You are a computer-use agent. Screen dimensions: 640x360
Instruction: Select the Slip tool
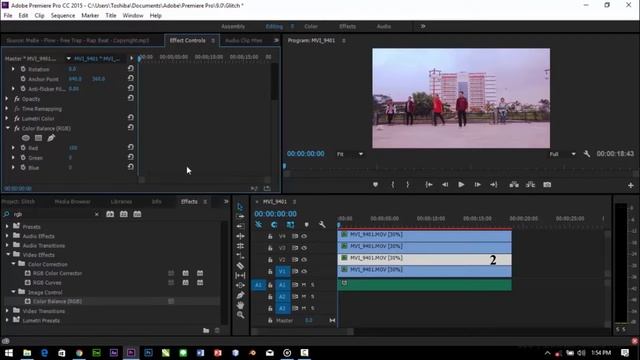240,276
